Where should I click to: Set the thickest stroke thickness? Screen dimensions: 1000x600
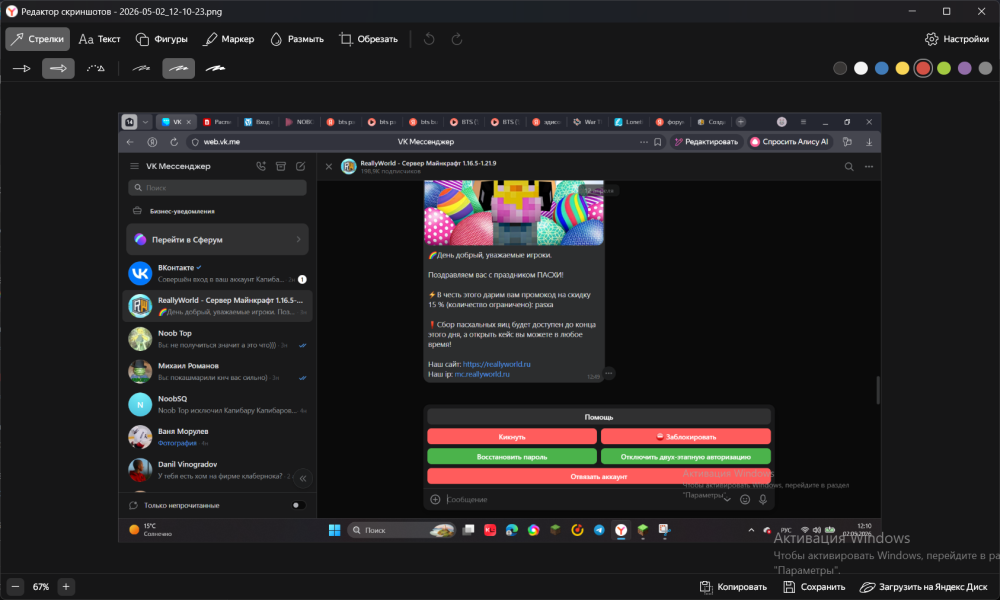click(x=216, y=68)
